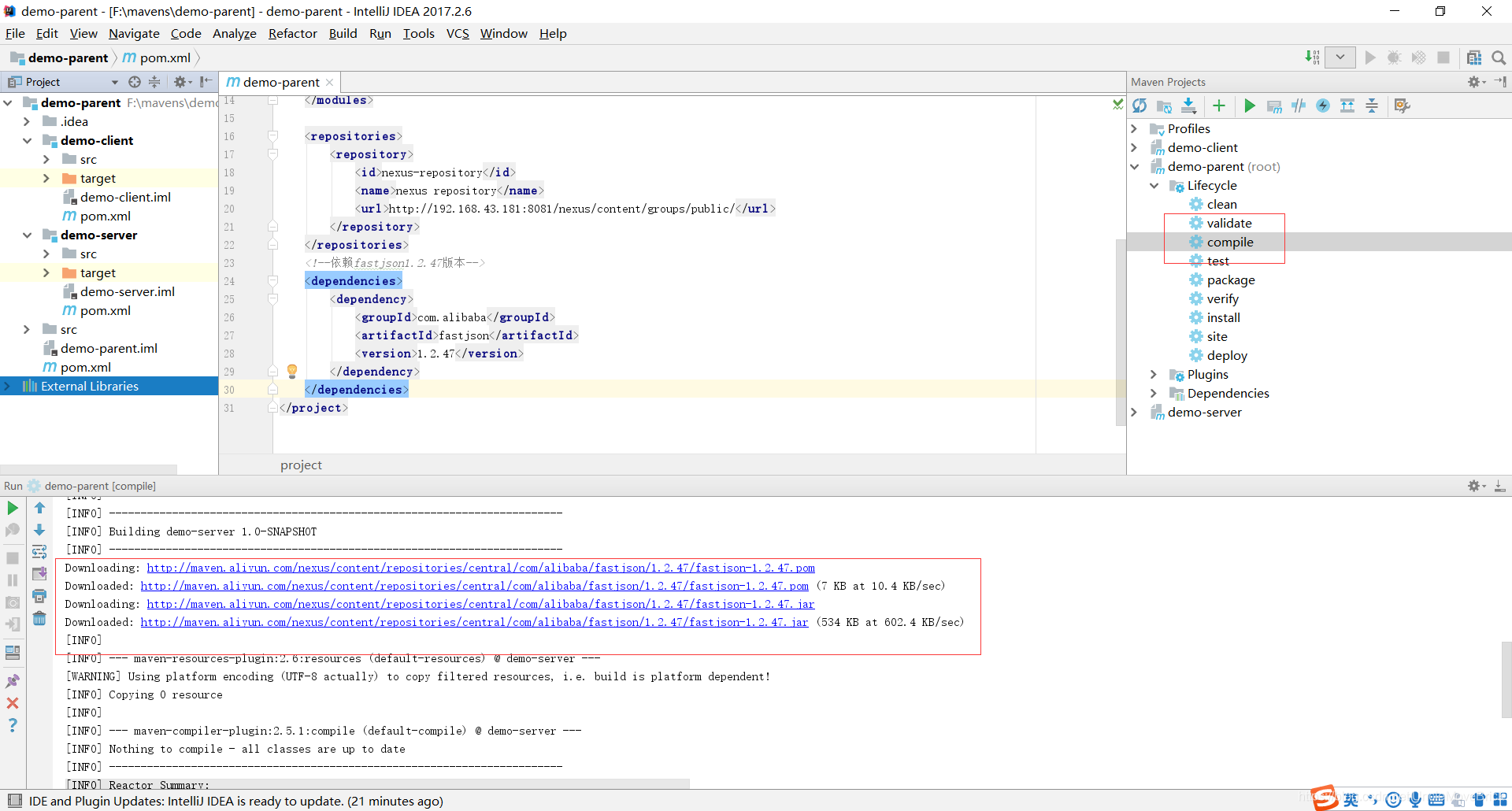Screen dimensions: 1512x811
Task: Collapse demo-client folder in Project tree
Action: click(27, 140)
